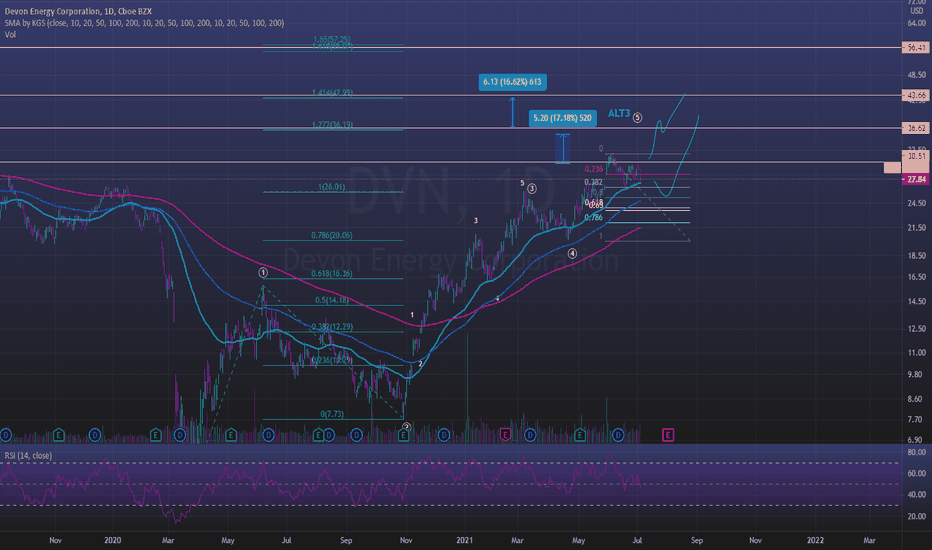Click the 36.62 price label on the axis

coord(914,128)
